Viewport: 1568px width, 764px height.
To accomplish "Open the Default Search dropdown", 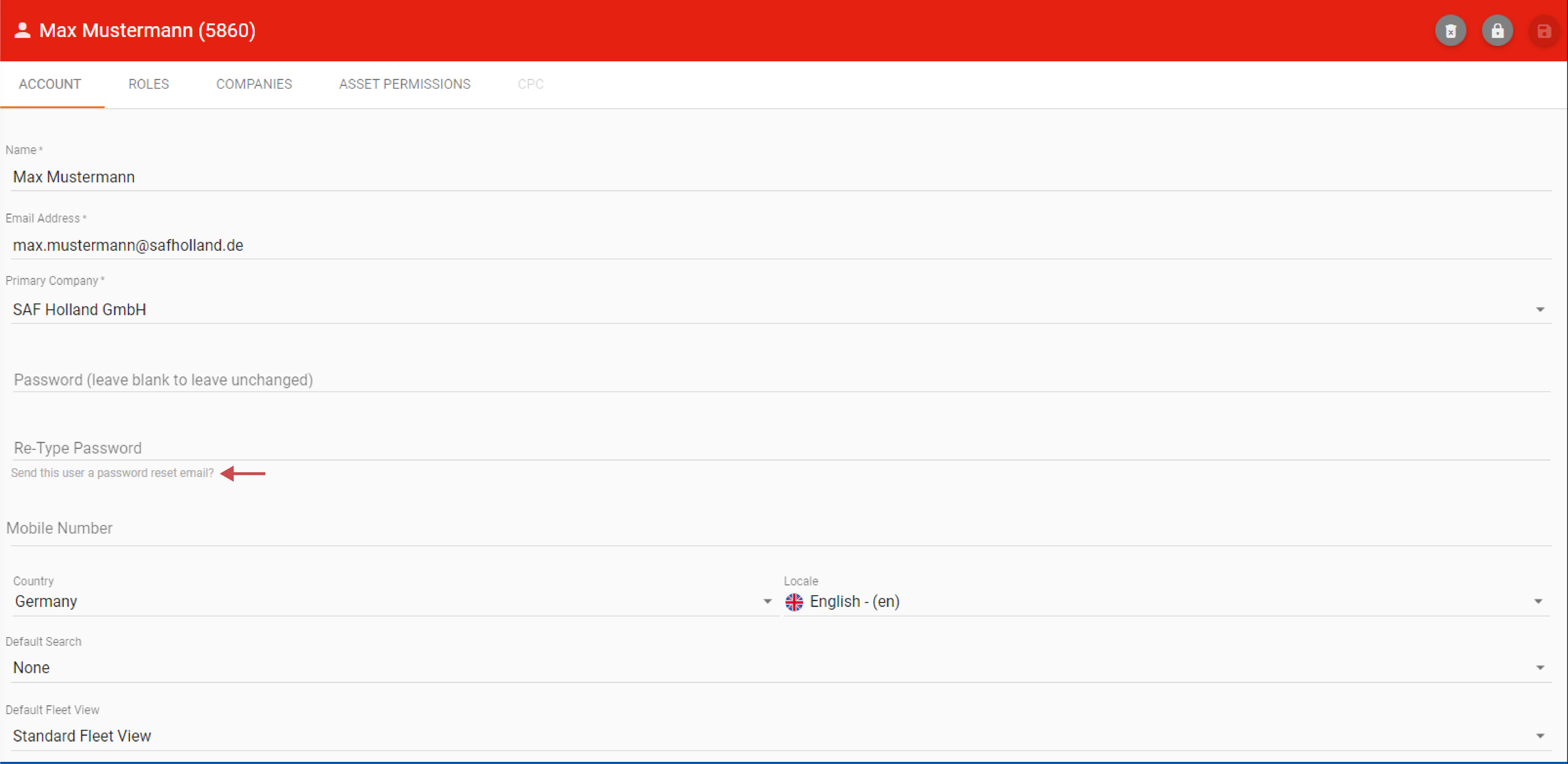I will click(x=1540, y=668).
